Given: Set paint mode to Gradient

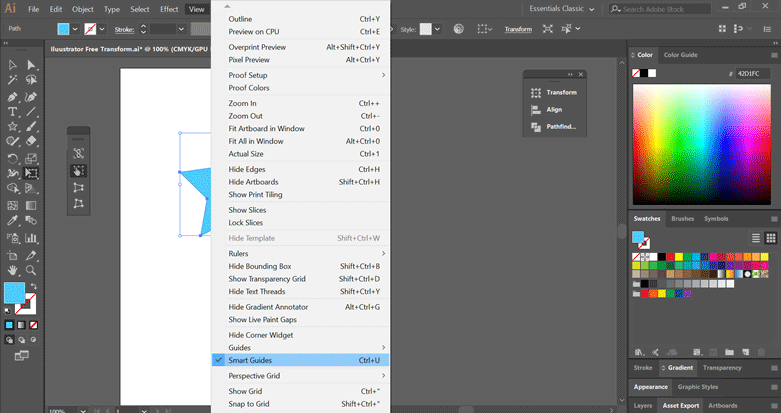Looking at the screenshot, I should (x=21, y=325).
